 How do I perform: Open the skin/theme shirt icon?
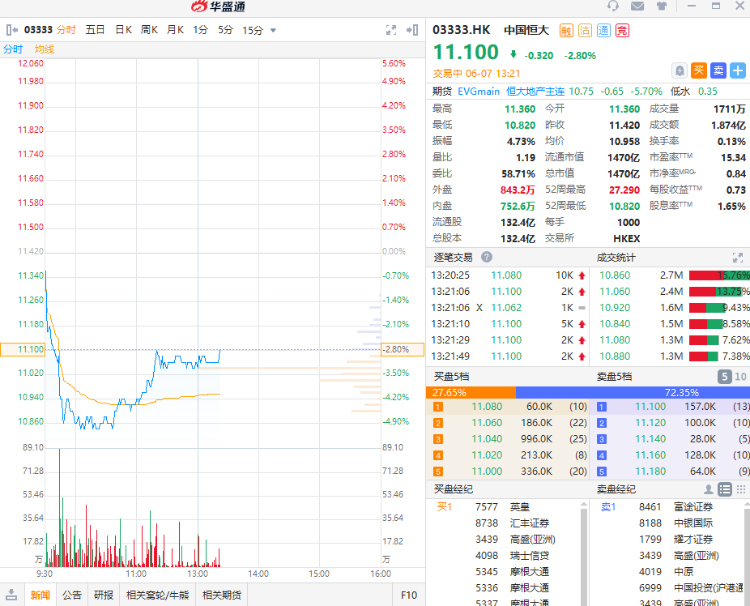tap(662, 6)
